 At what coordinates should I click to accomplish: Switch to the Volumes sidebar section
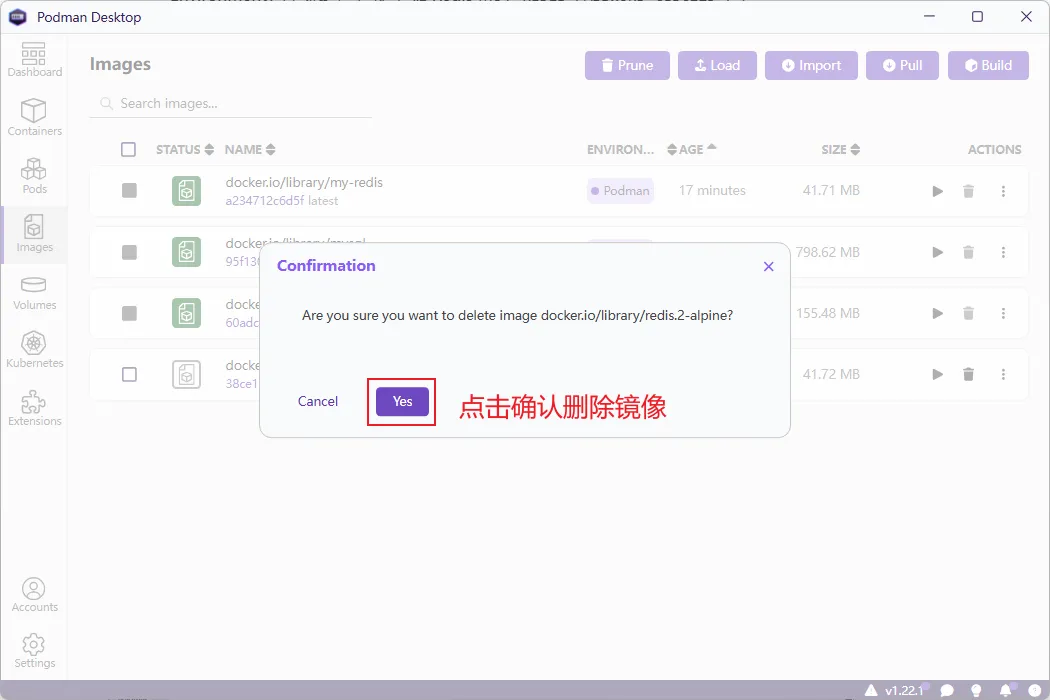coord(34,292)
